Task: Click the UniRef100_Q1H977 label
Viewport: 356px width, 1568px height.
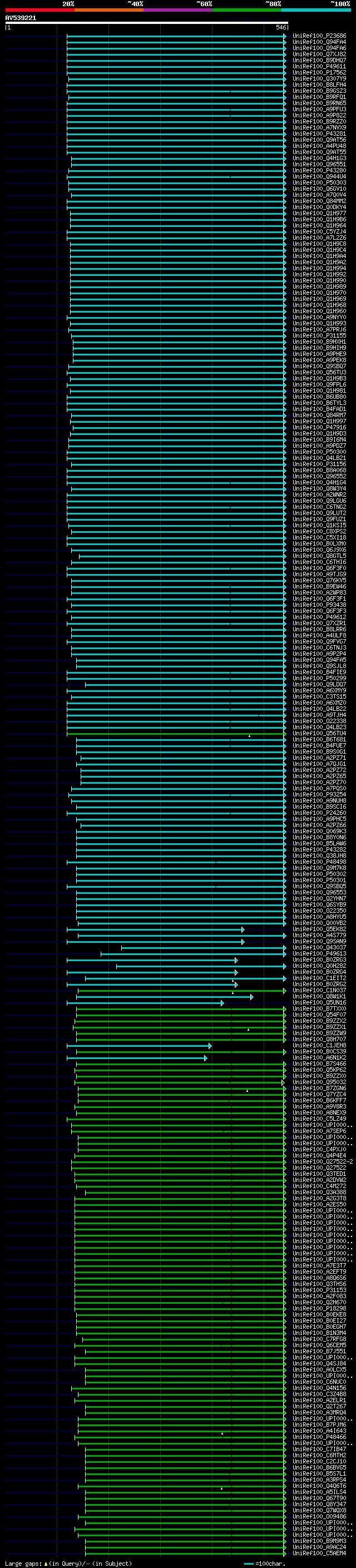Action: (x=319, y=213)
